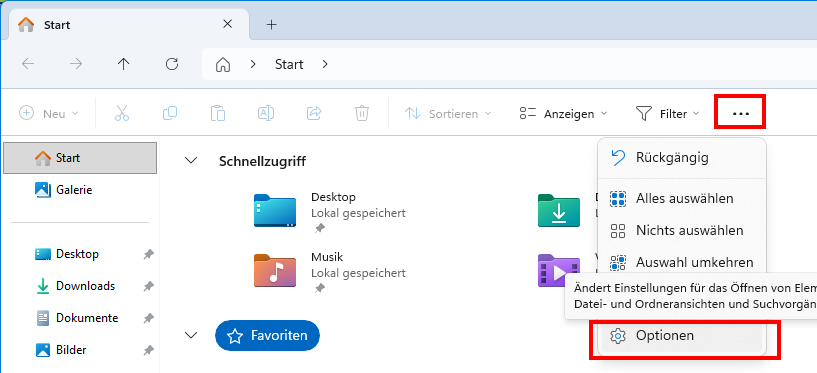Open the Sortieren dropdown
Viewport: 817px width, 373px height.
pos(448,113)
